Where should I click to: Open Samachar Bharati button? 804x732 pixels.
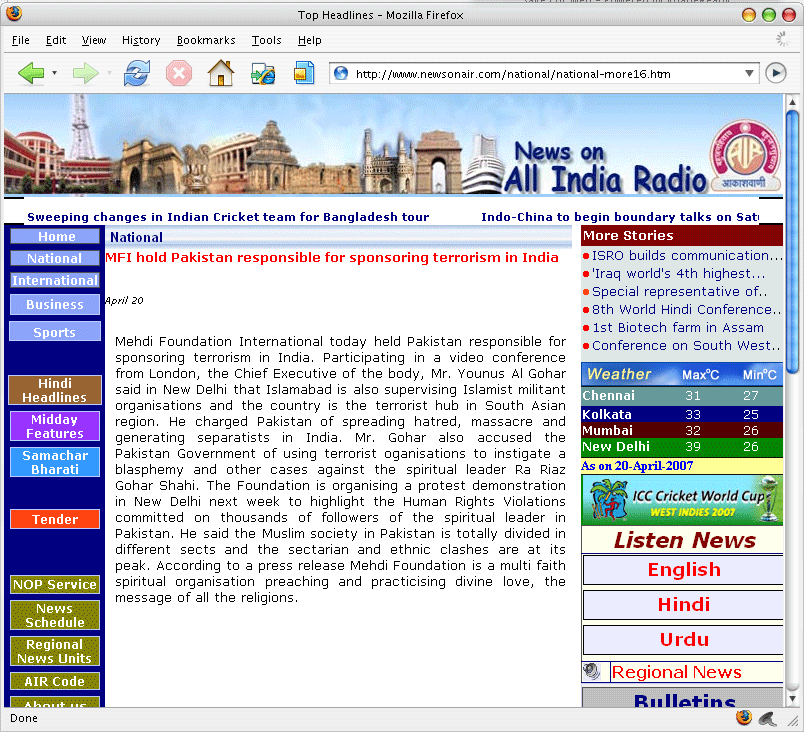(x=55, y=462)
